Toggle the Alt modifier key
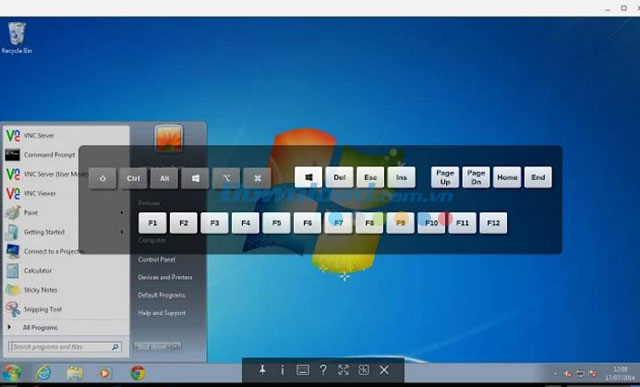 (x=164, y=178)
